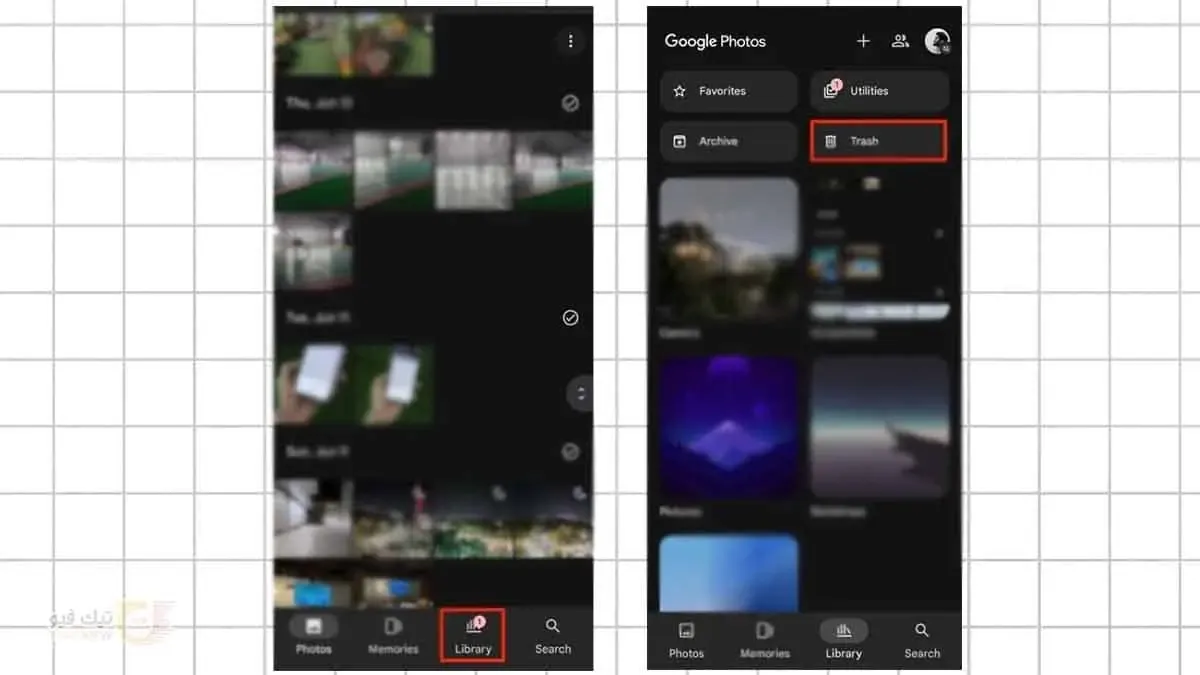Tap Search tab on the right phone
Image resolution: width=1200 pixels, height=675 pixels.
922,640
